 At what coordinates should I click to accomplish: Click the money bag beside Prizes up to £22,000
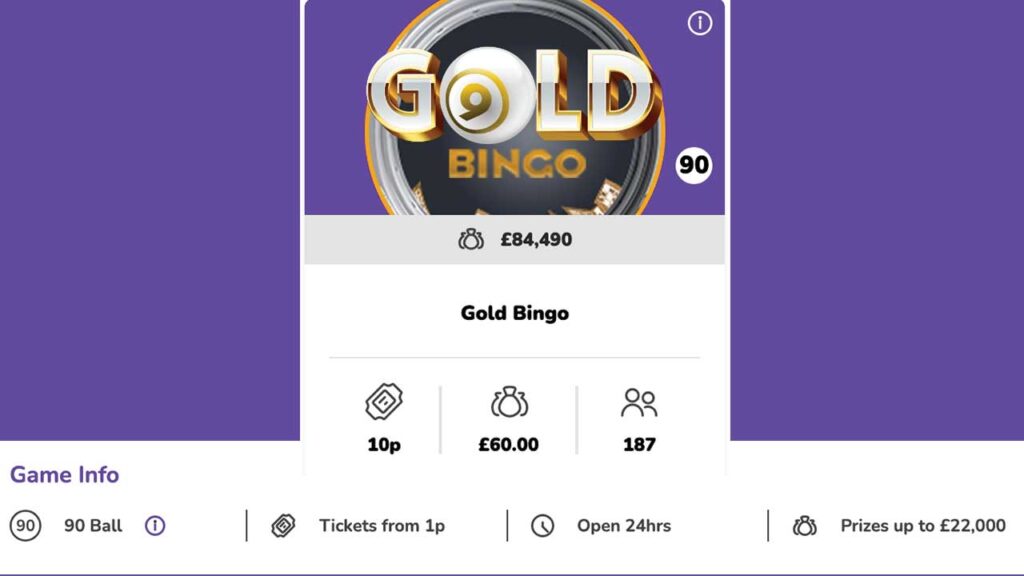coord(806,524)
